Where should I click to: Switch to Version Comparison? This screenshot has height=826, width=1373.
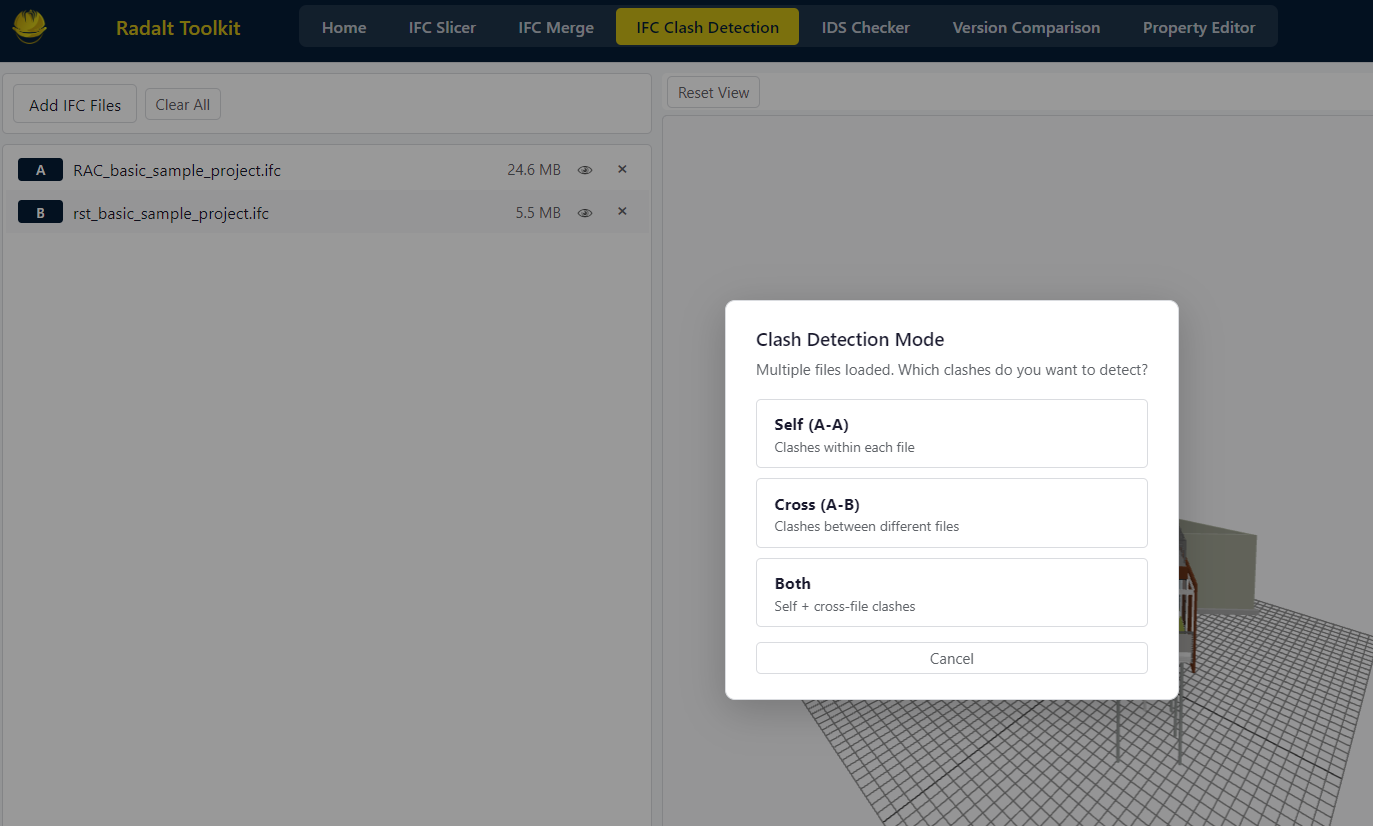1025,27
